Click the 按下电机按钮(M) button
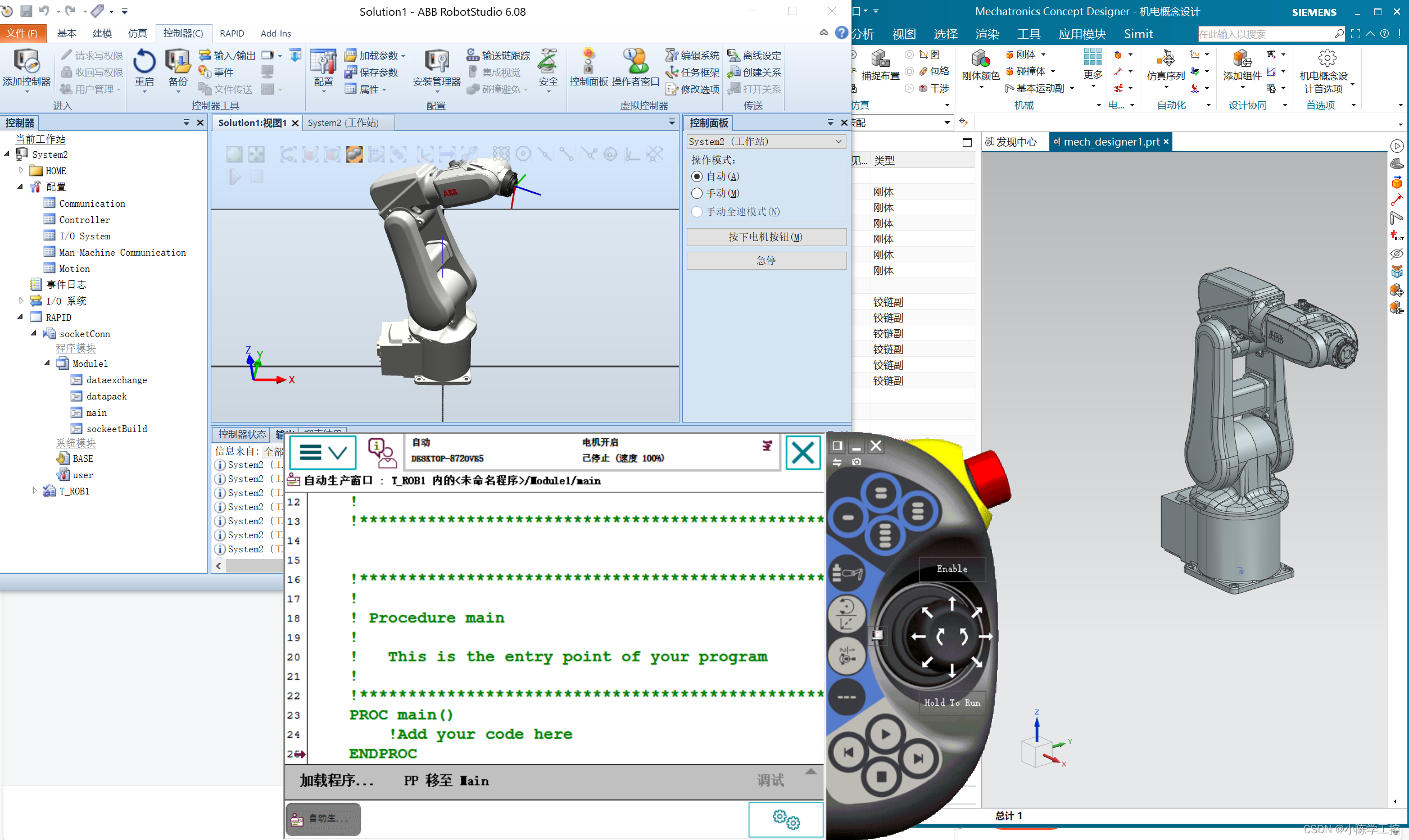This screenshot has width=1409, height=840. pos(766,237)
